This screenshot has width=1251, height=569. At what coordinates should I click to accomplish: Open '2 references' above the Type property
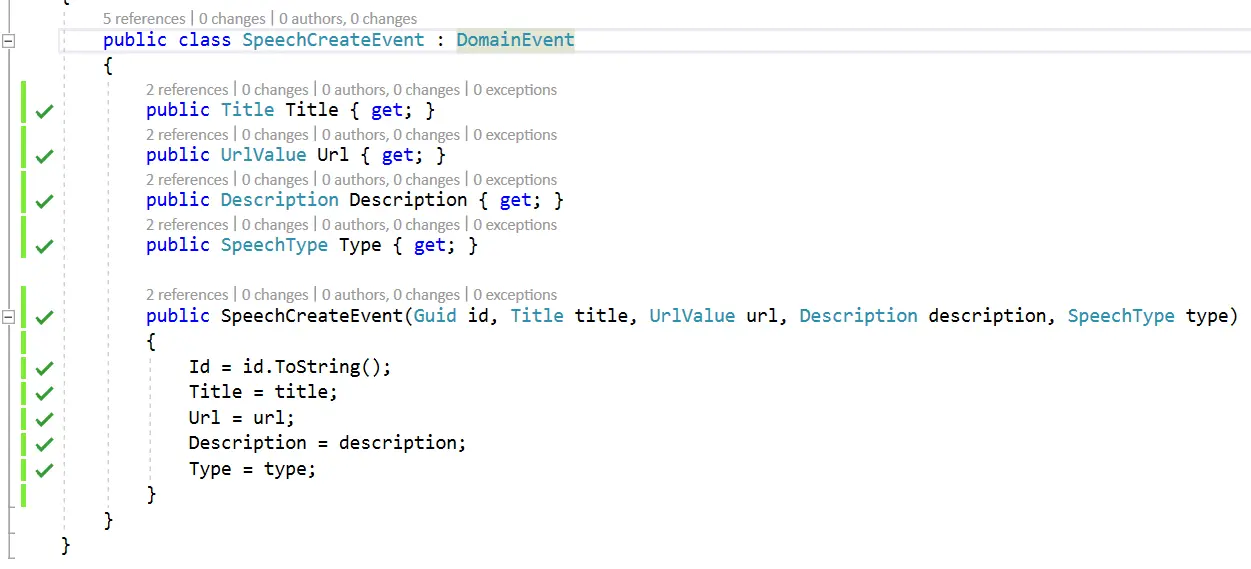pyautogui.click(x=187, y=225)
